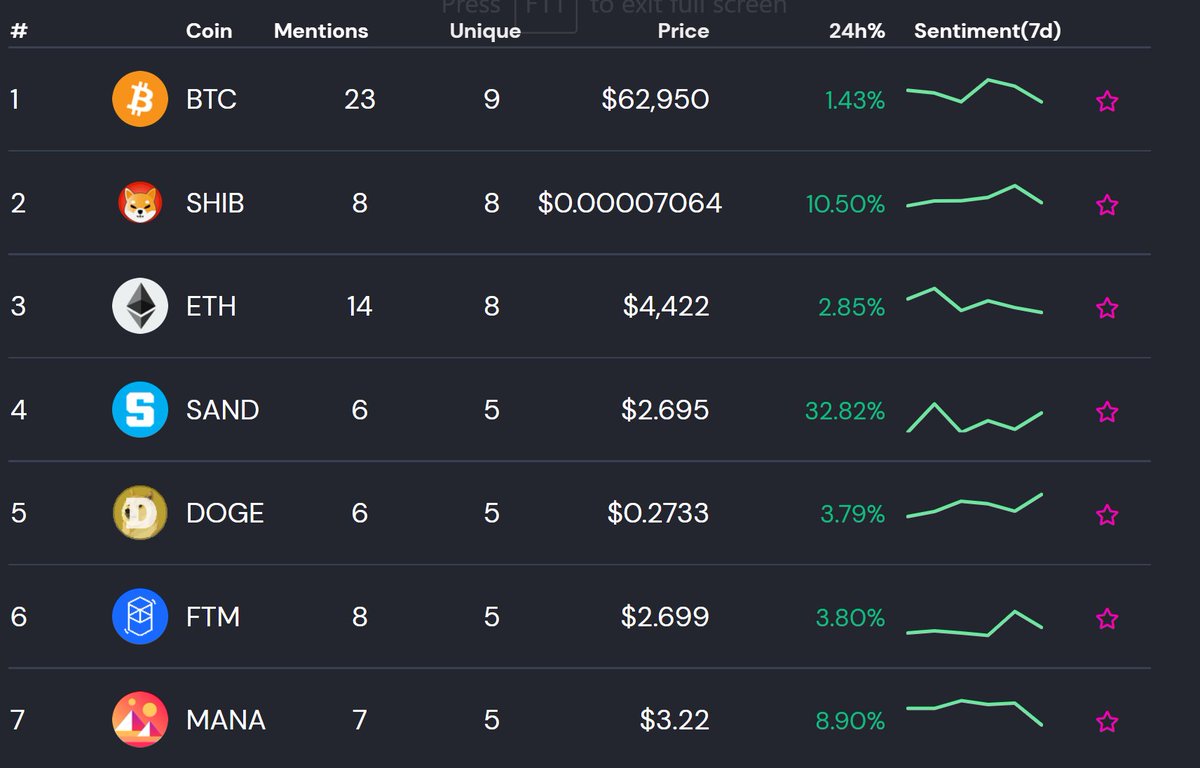Screen dimensions: 1200x768
Task: Click the Shiba Inu coin logo
Action: [x=140, y=204]
